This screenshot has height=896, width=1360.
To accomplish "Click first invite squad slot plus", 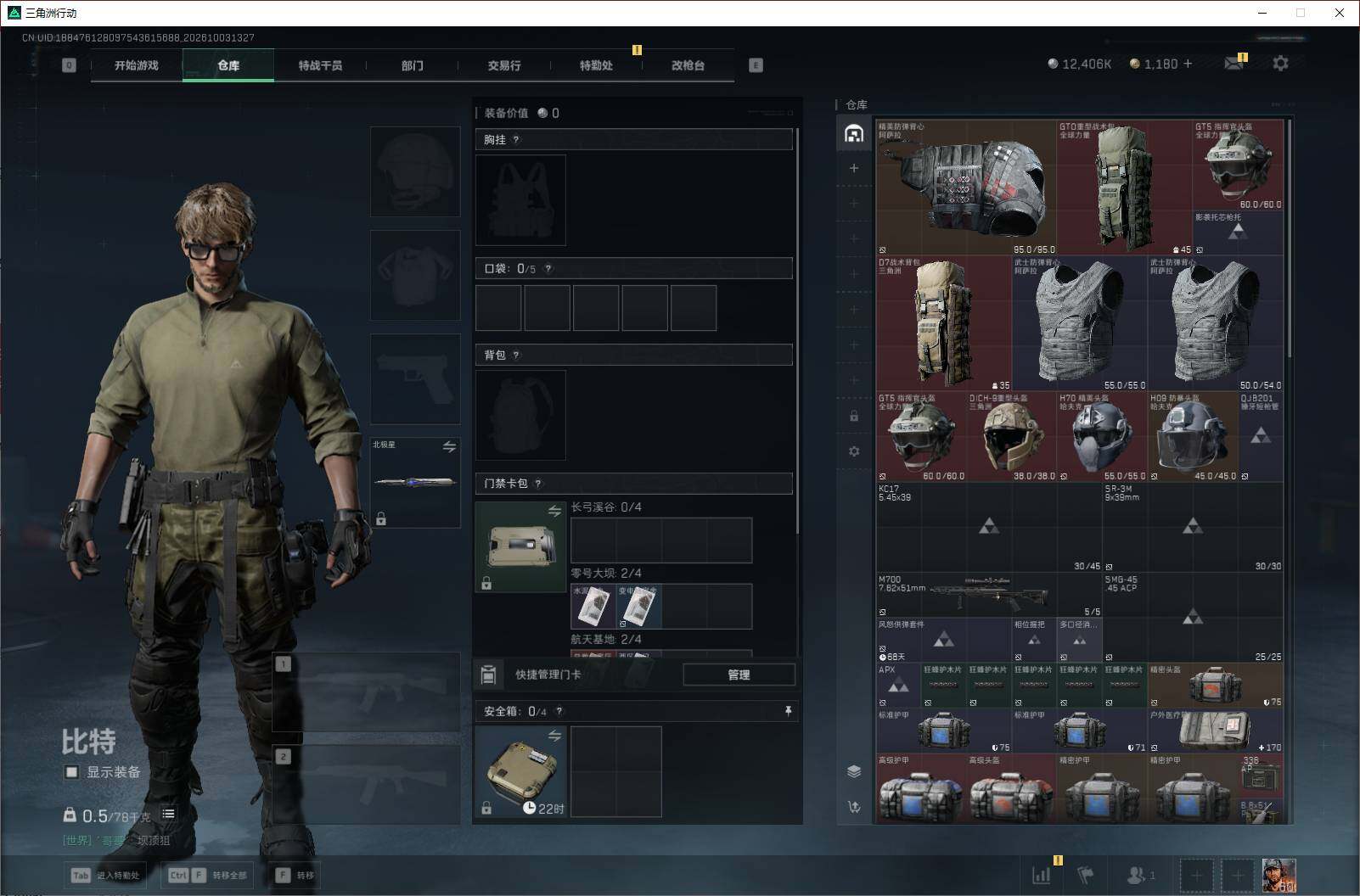I will (x=1196, y=875).
